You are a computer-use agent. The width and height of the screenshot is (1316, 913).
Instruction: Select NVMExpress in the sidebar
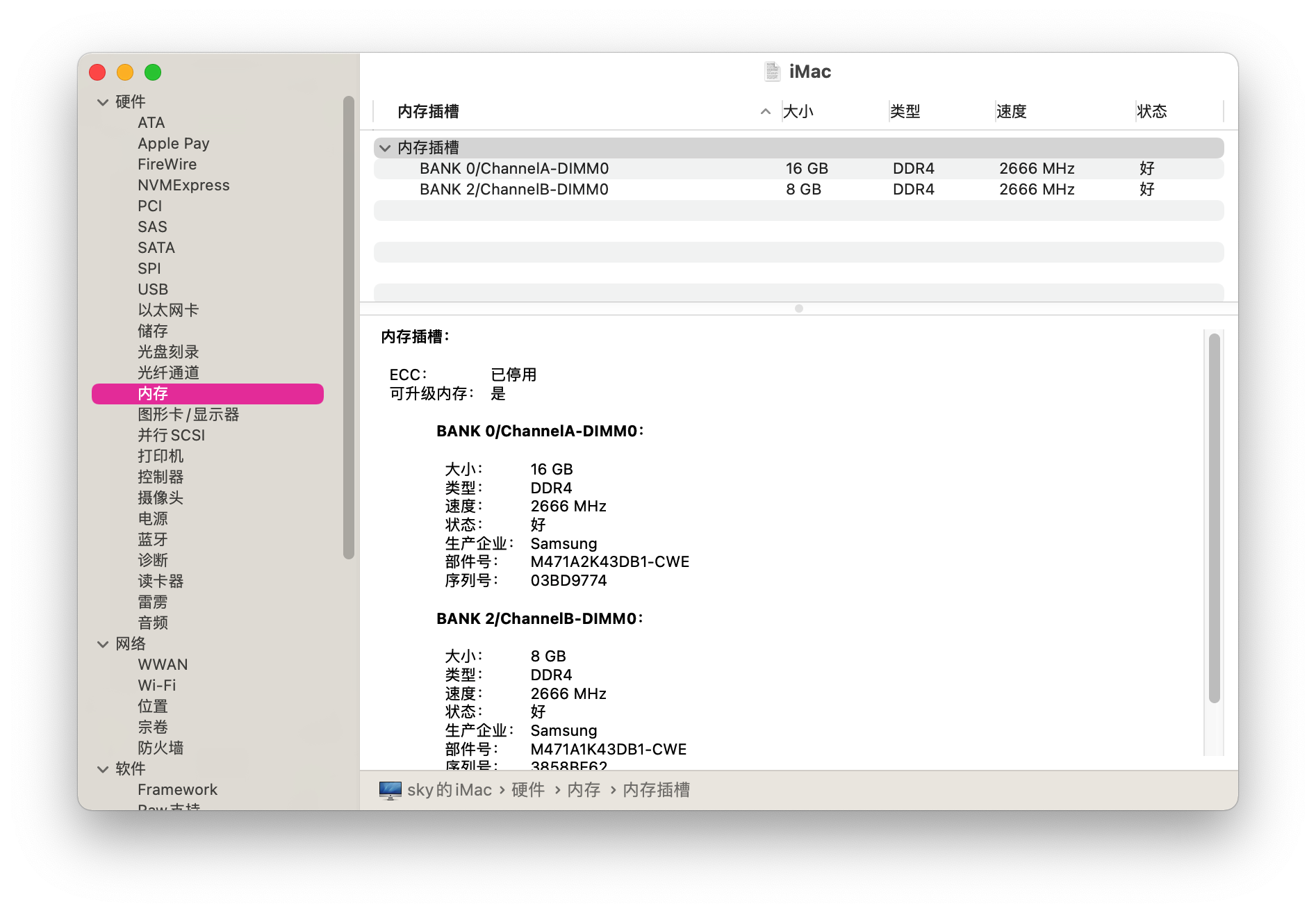pyautogui.click(x=183, y=186)
